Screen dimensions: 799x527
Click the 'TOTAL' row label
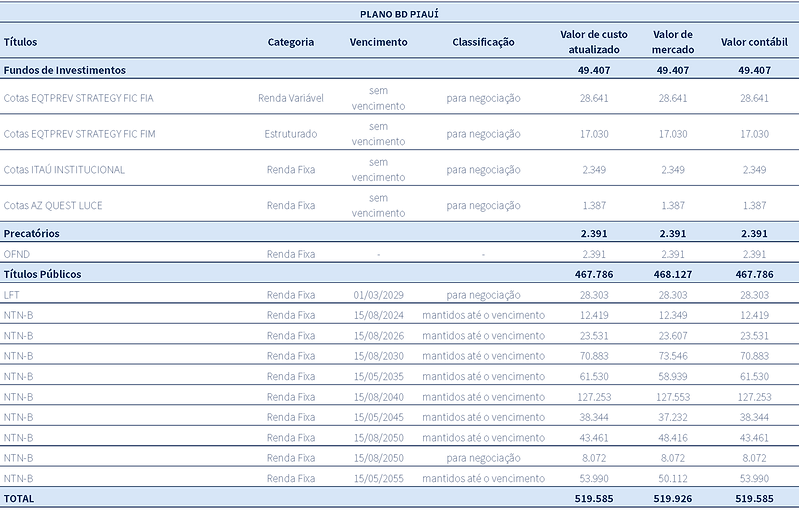pyautogui.click(x=18, y=498)
